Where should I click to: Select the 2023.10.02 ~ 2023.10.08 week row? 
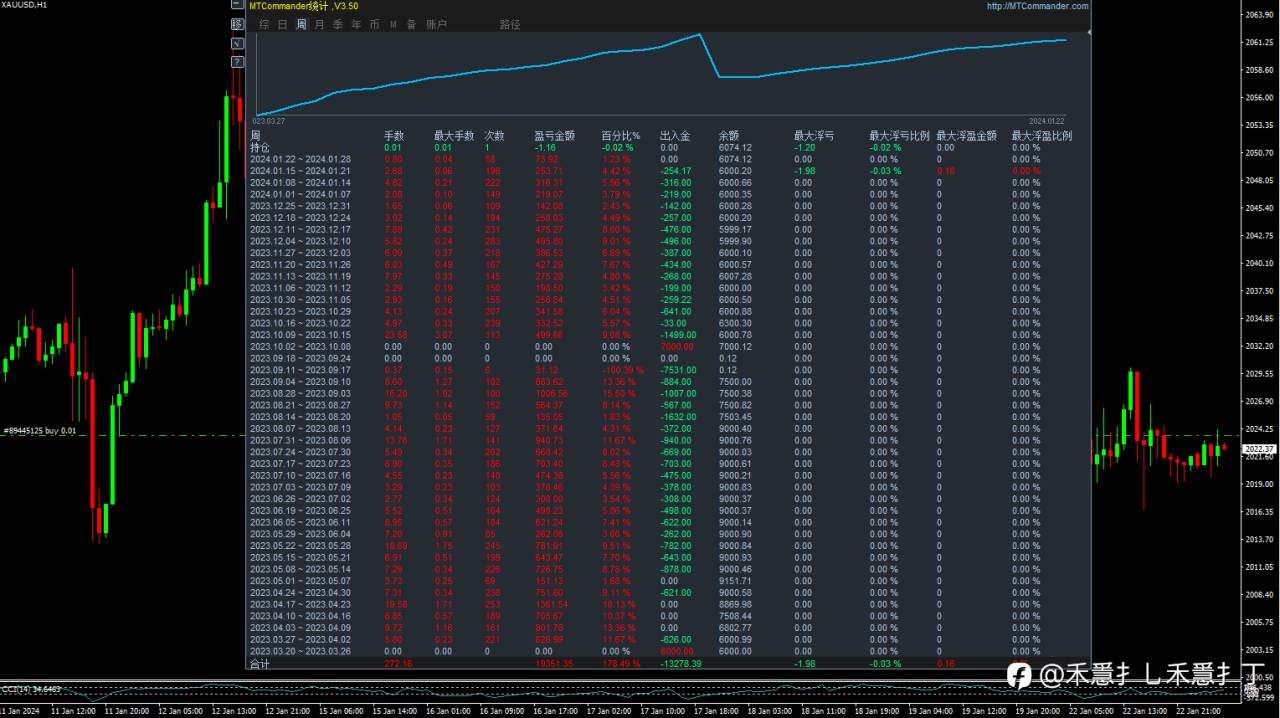[x=668, y=346]
